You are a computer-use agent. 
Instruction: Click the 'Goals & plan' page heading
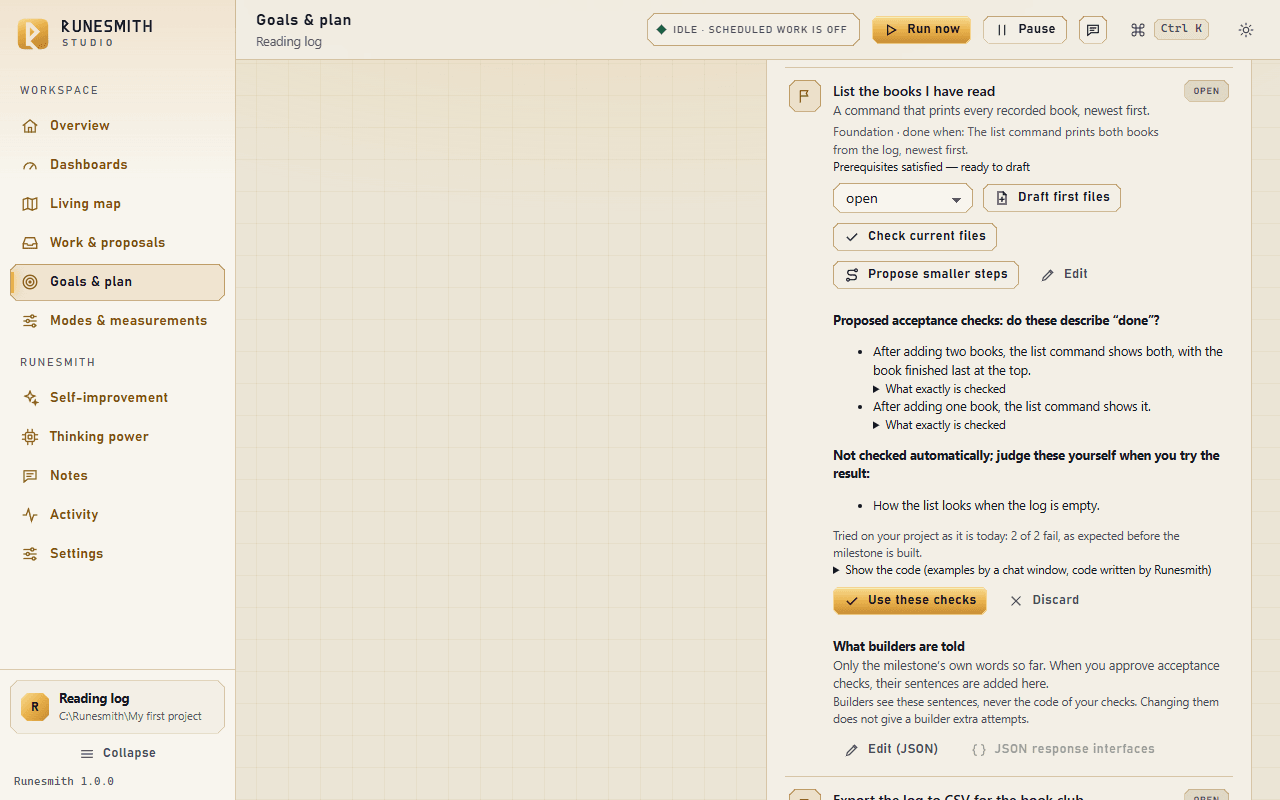click(x=304, y=20)
